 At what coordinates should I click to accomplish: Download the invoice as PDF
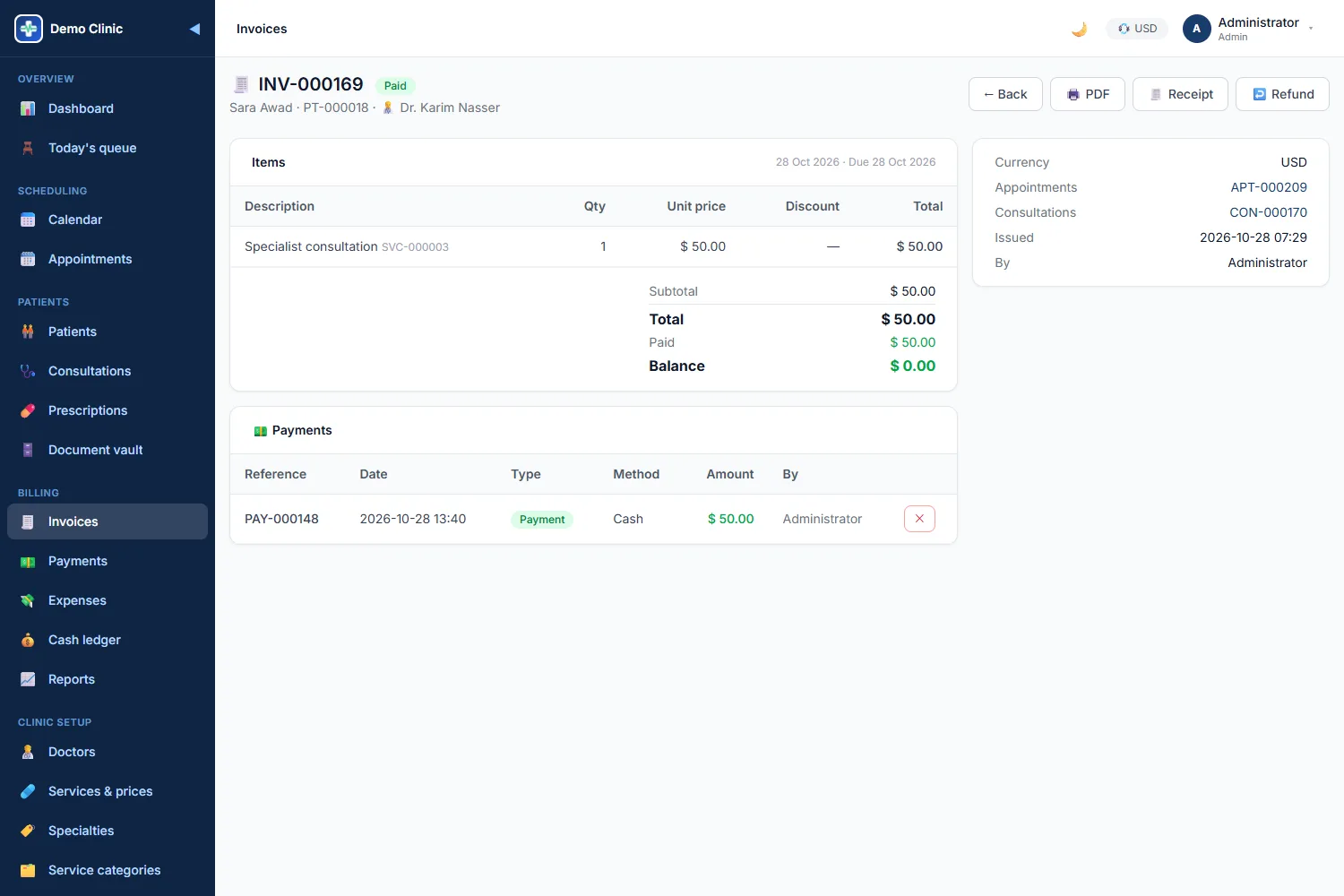(x=1088, y=94)
